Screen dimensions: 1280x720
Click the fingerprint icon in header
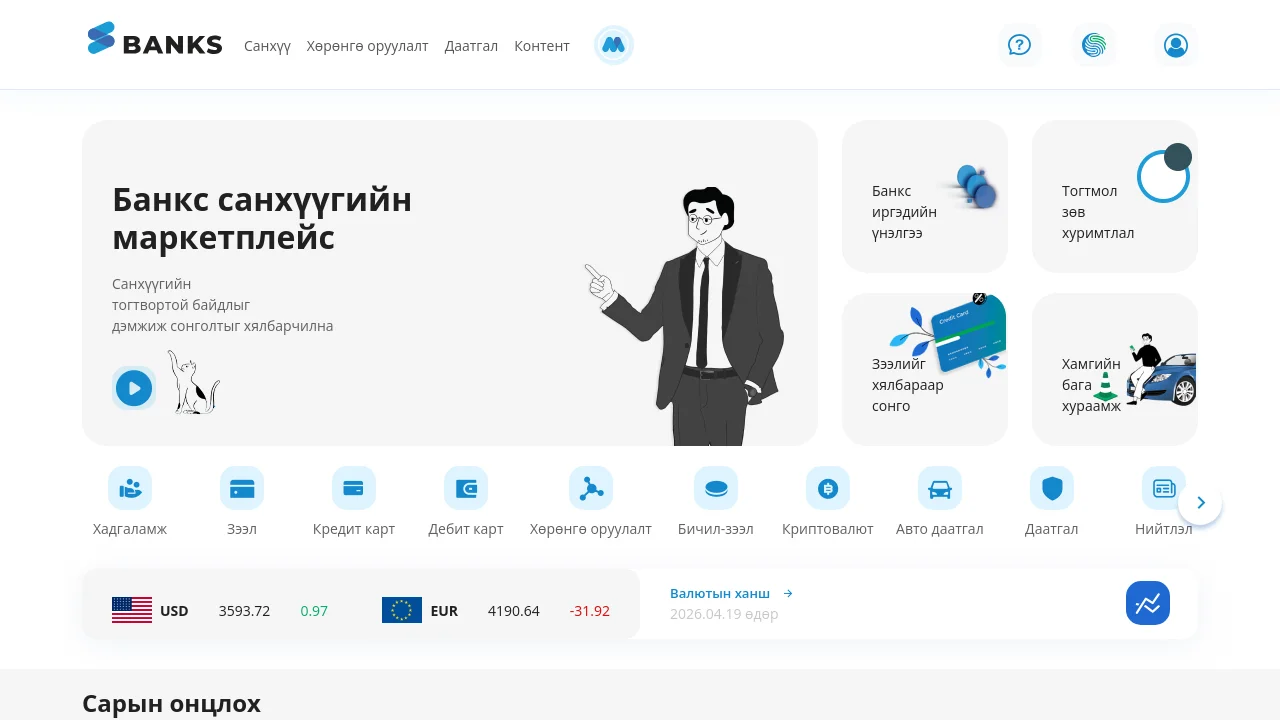click(x=1094, y=45)
